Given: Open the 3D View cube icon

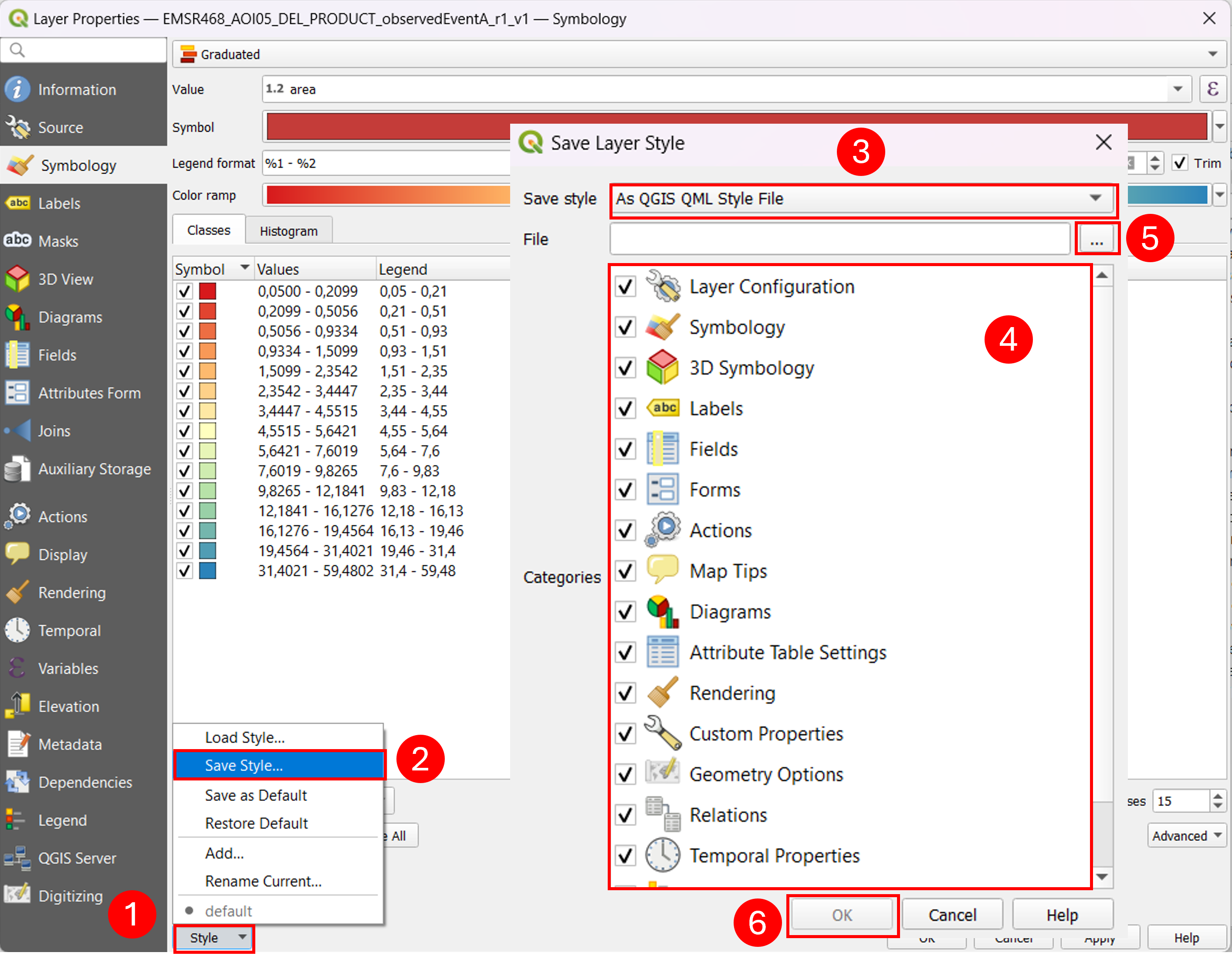Looking at the screenshot, I should pyautogui.click(x=17, y=279).
